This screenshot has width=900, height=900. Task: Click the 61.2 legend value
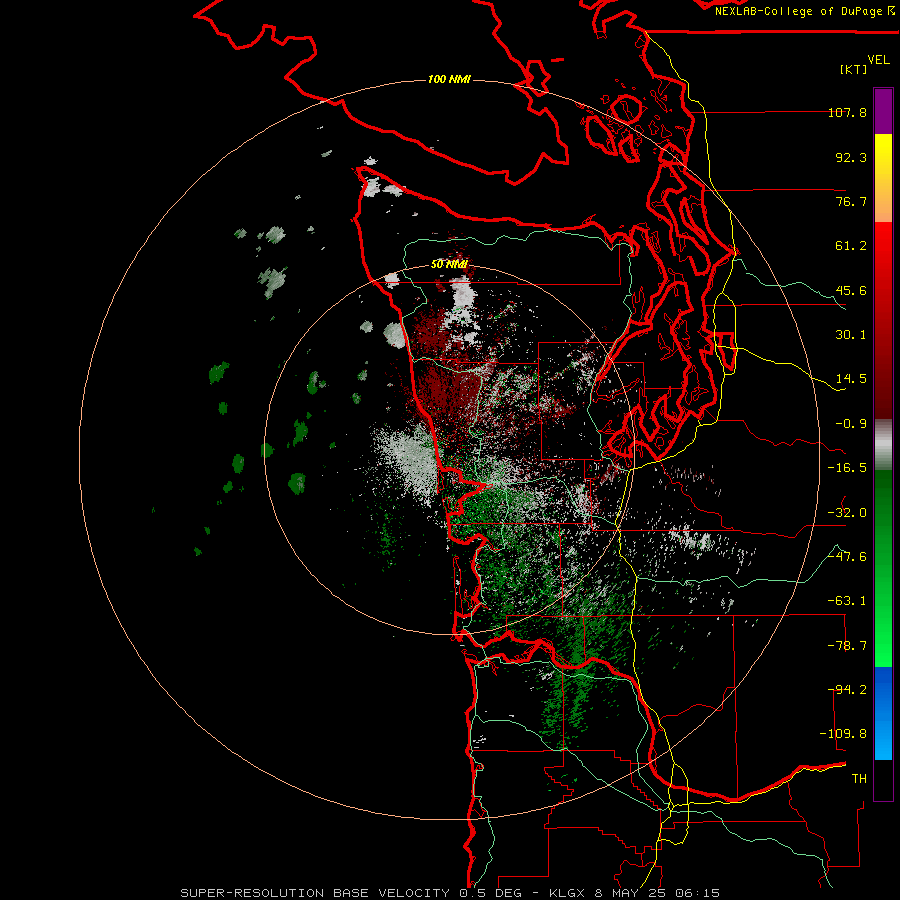coord(851,246)
